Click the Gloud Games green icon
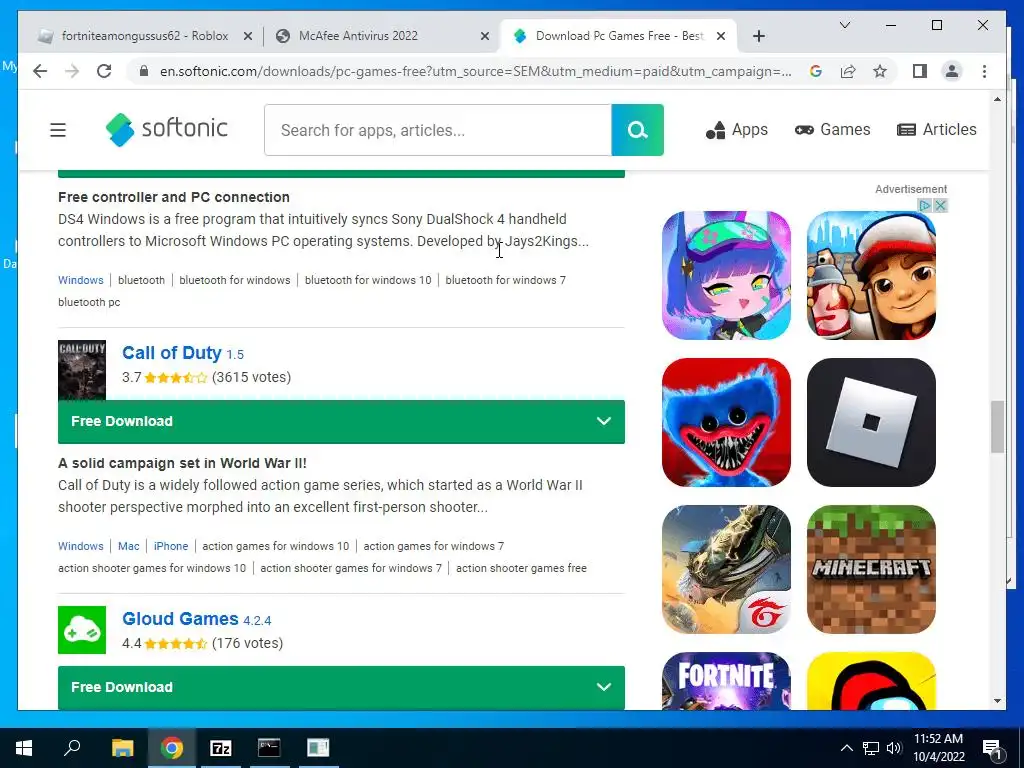The height and width of the screenshot is (768, 1024). coord(82,630)
